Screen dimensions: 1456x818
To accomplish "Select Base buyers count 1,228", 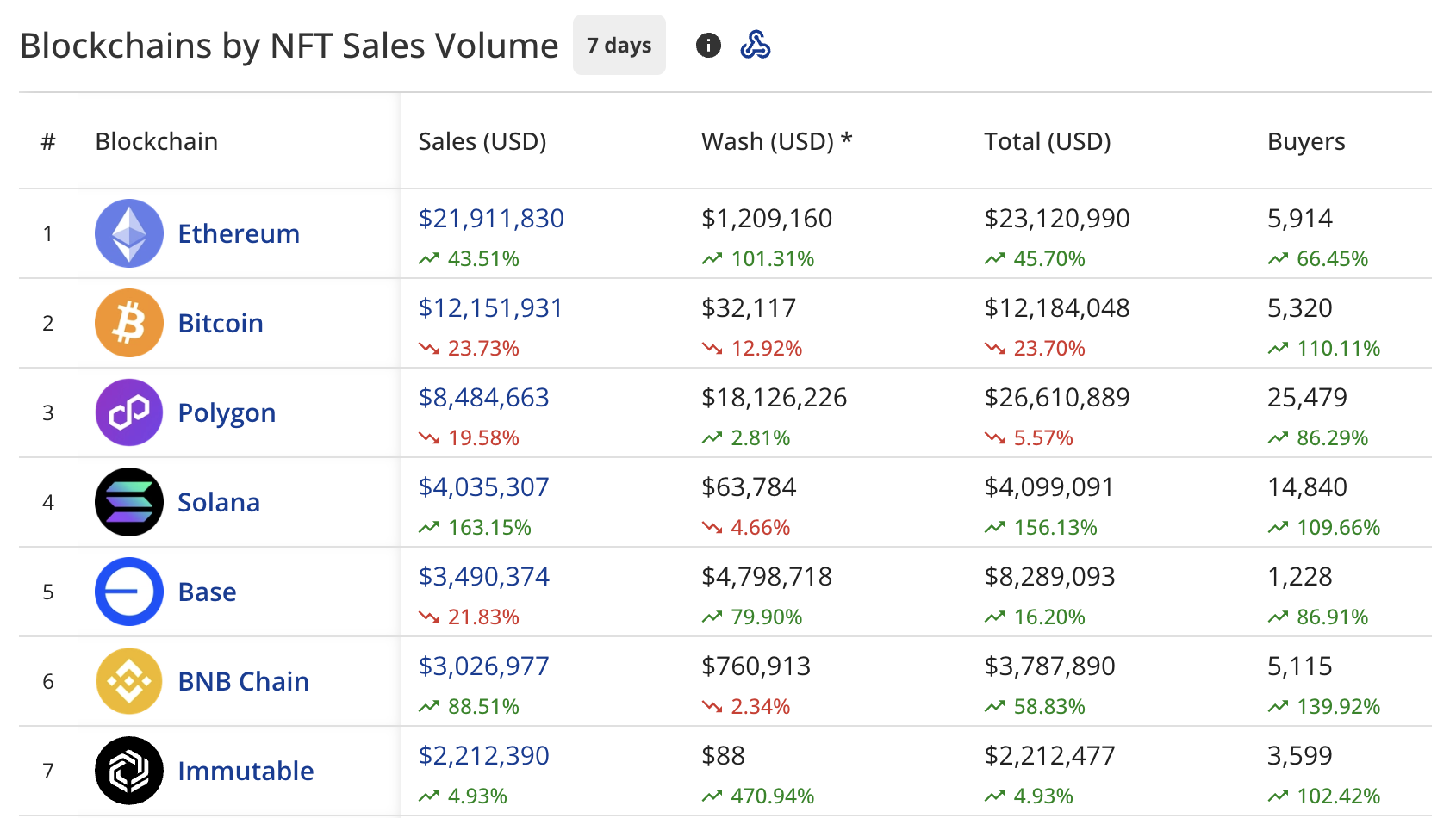I will pos(1300,577).
